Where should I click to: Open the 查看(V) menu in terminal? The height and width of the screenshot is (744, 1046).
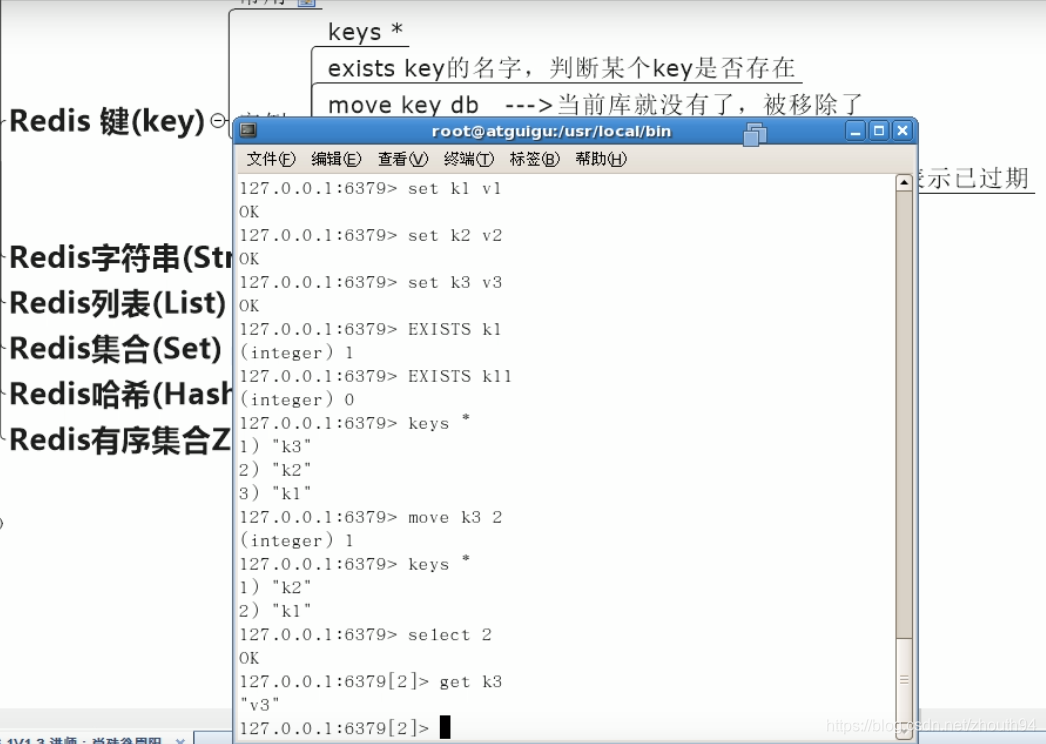point(402,159)
